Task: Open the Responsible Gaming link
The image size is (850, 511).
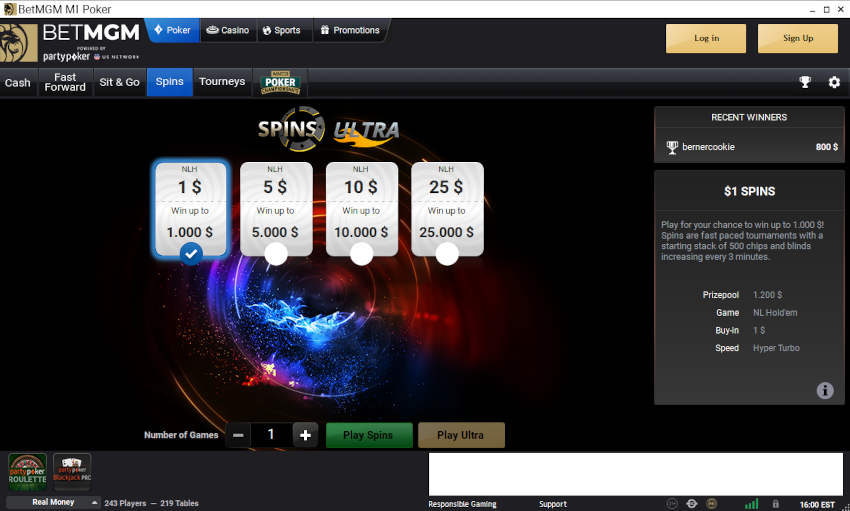Action: [x=462, y=504]
